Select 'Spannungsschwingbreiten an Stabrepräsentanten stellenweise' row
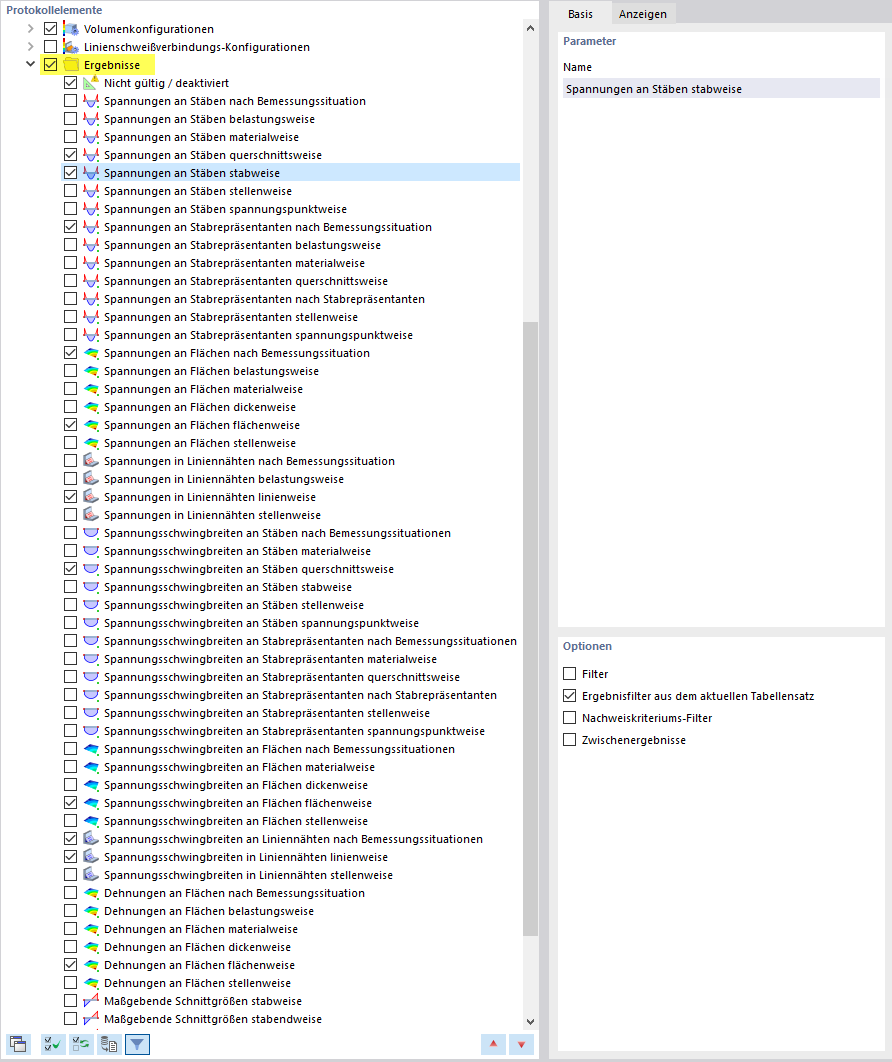This screenshot has width=892, height=1062. pyautogui.click(x=267, y=713)
